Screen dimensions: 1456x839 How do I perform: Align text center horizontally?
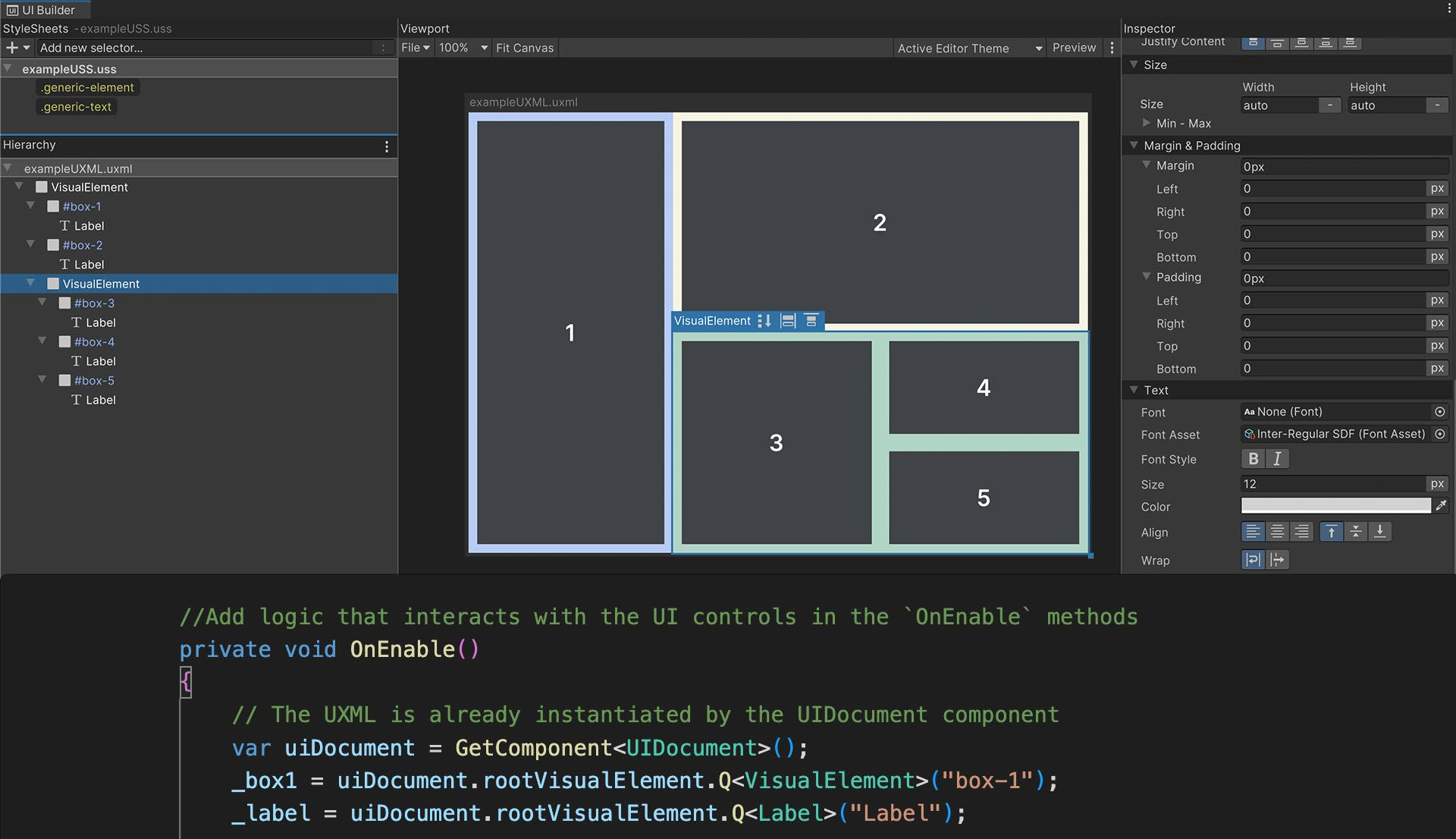tap(1277, 532)
